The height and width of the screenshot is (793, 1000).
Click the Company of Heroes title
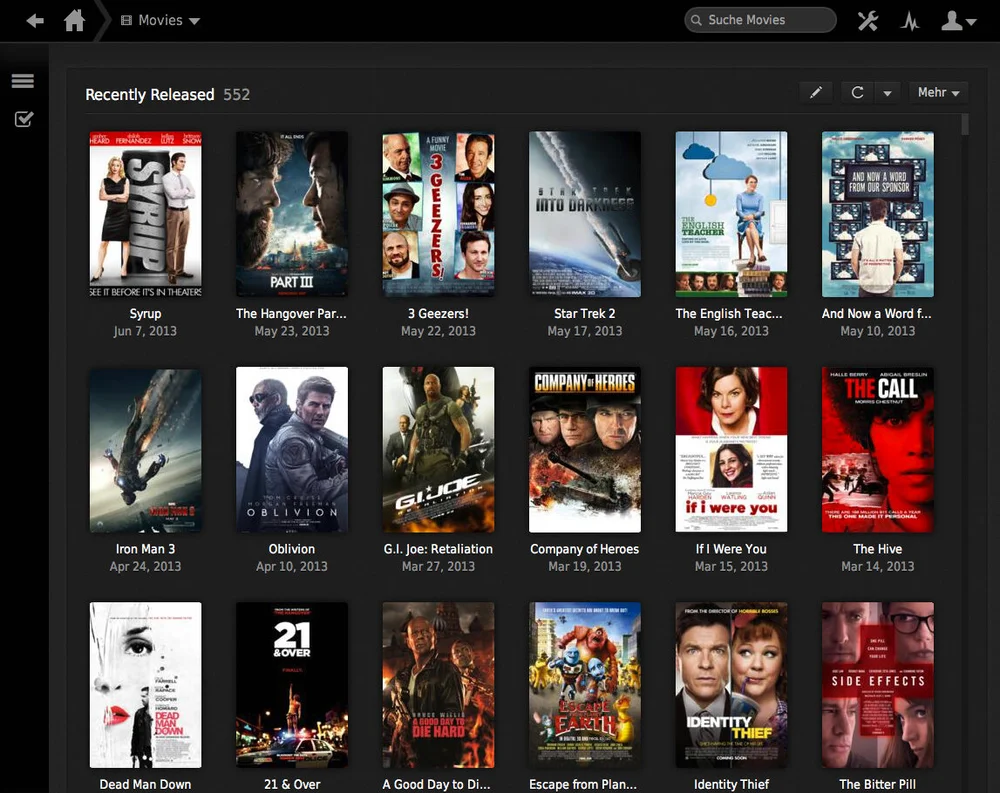585,549
